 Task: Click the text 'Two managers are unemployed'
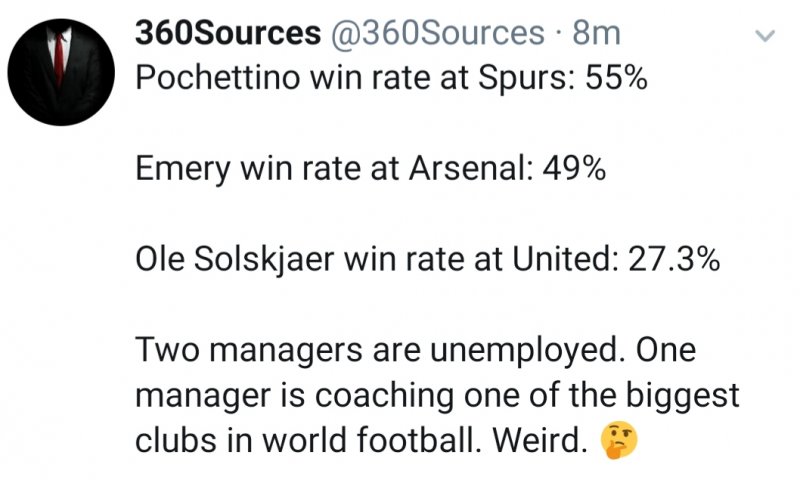click(x=379, y=350)
